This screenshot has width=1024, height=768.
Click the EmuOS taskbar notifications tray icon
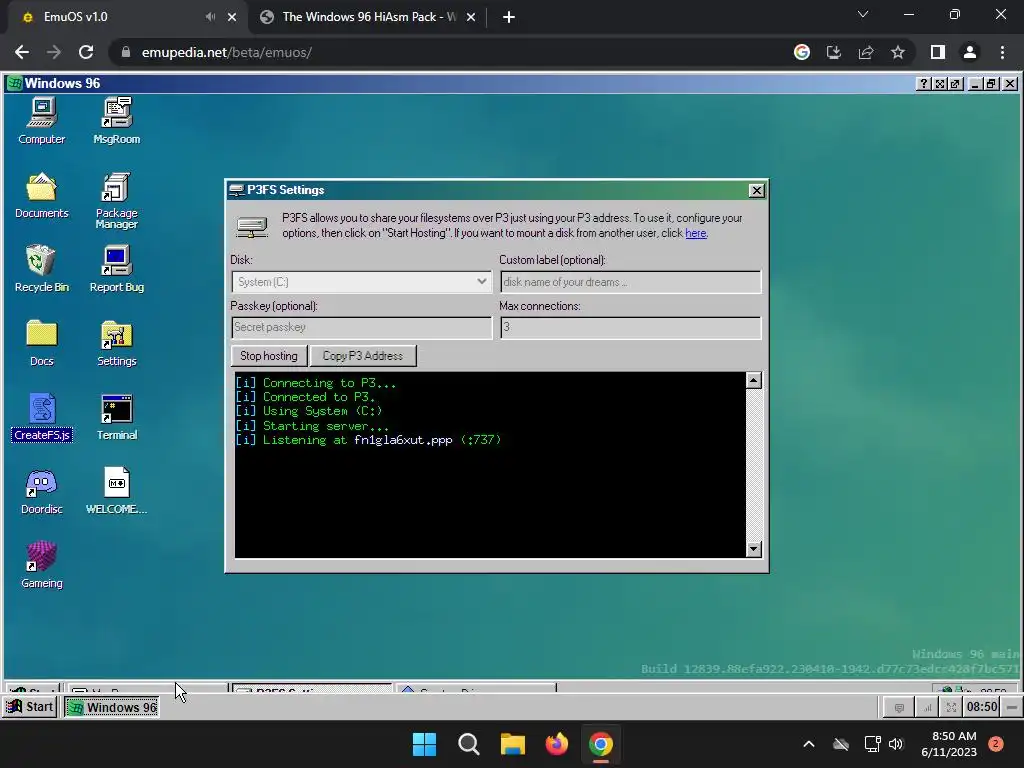click(899, 707)
